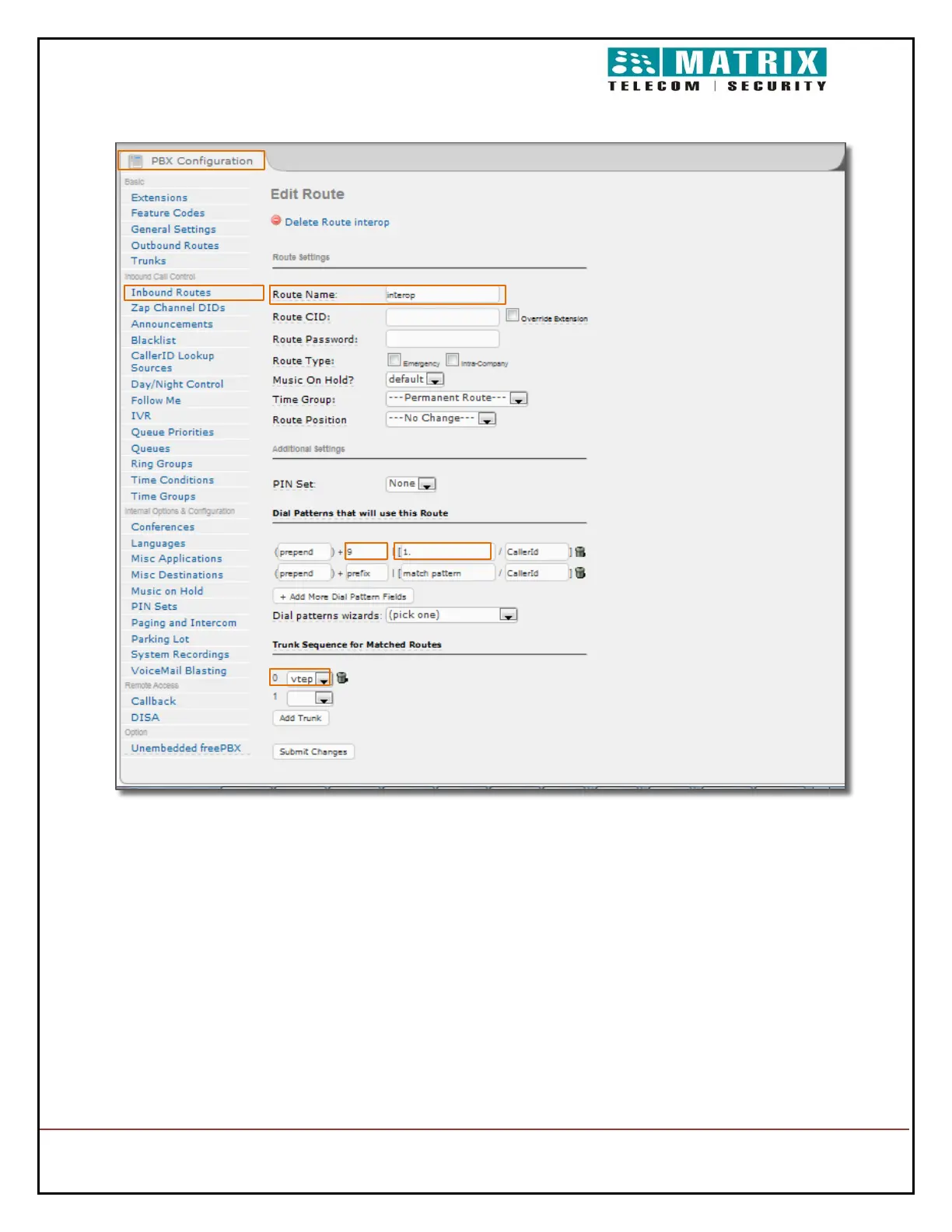Open Unembedded freePBX link
Screen dimensions: 952x1232
pyautogui.click(x=186, y=748)
